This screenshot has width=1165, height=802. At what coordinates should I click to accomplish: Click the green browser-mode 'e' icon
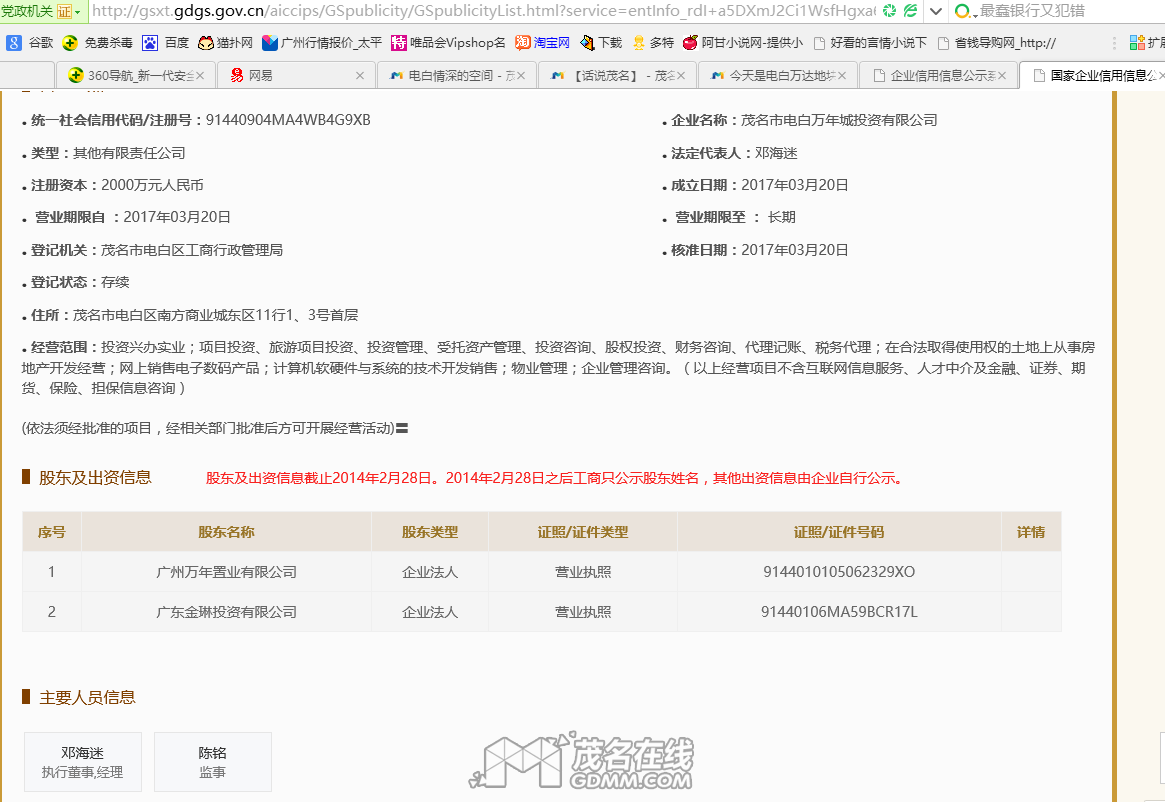[x=910, y=11]
